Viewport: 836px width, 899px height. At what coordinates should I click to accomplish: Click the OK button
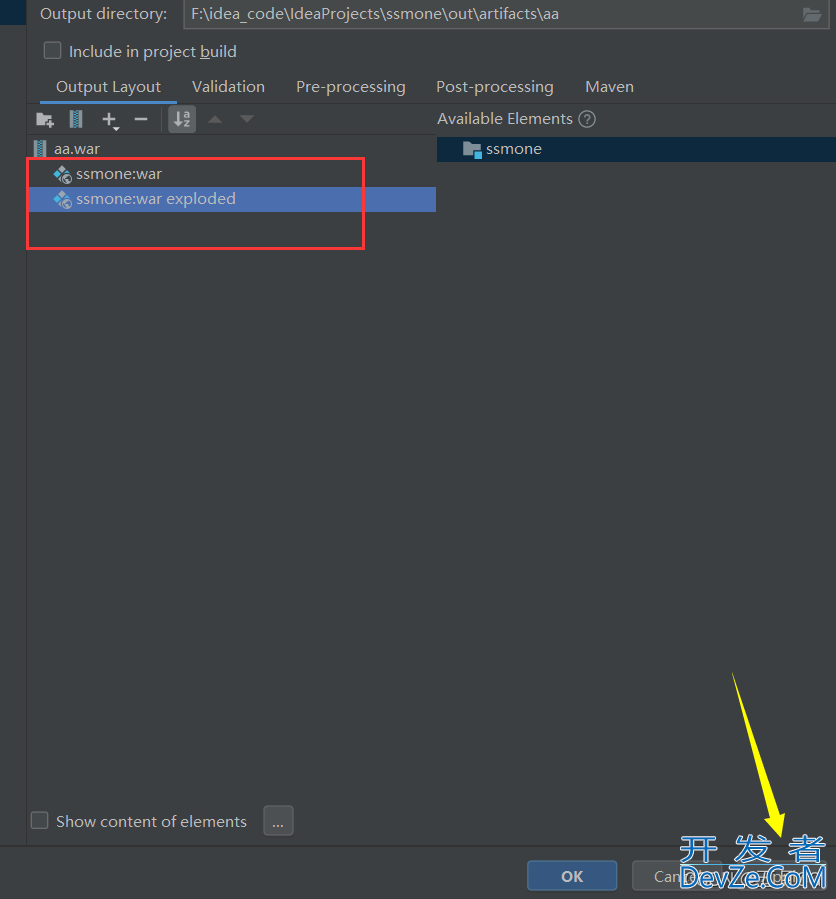click(572, 876)
